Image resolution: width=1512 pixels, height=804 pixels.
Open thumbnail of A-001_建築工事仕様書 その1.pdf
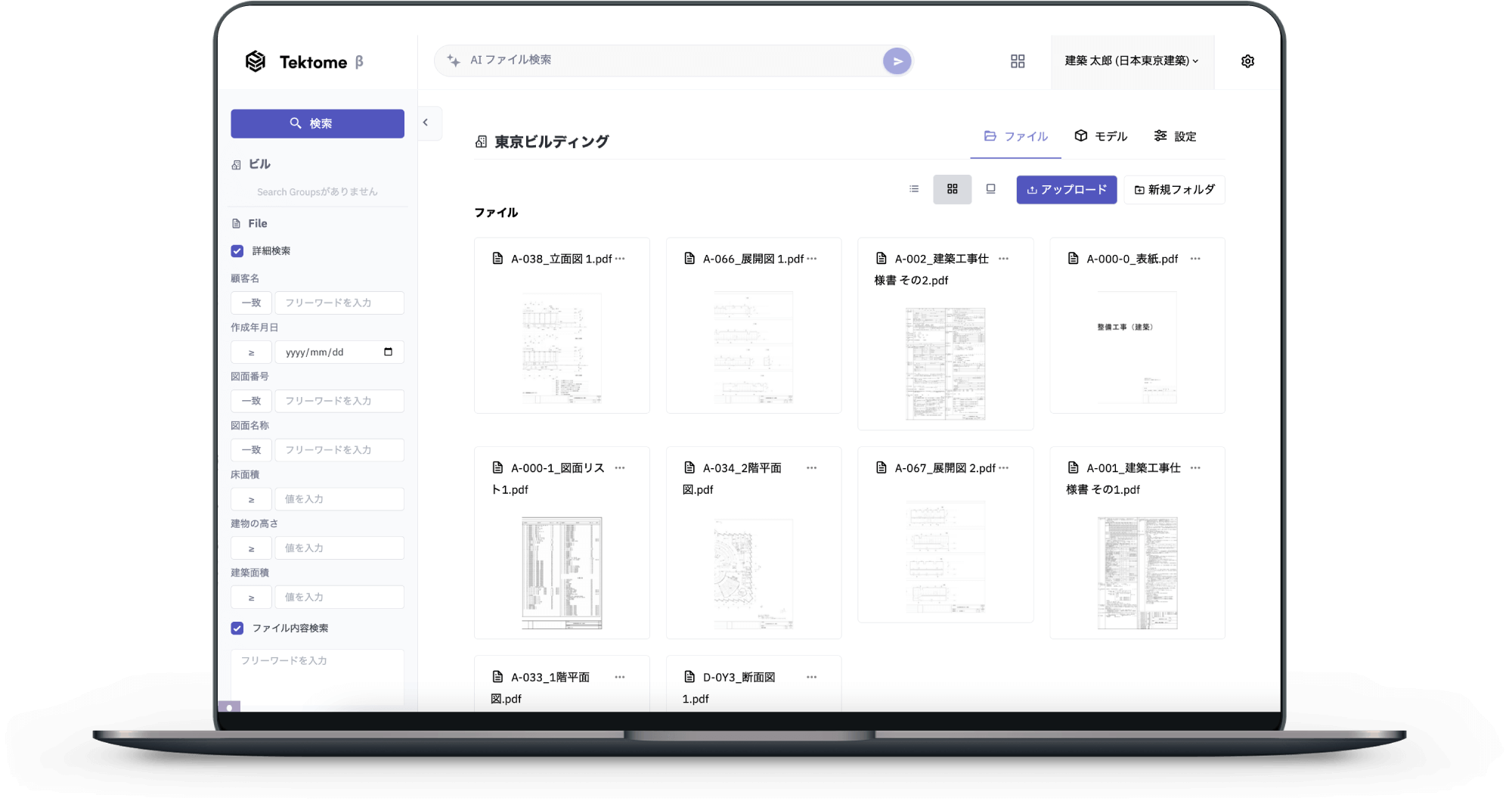click(x=1137, y=573)
